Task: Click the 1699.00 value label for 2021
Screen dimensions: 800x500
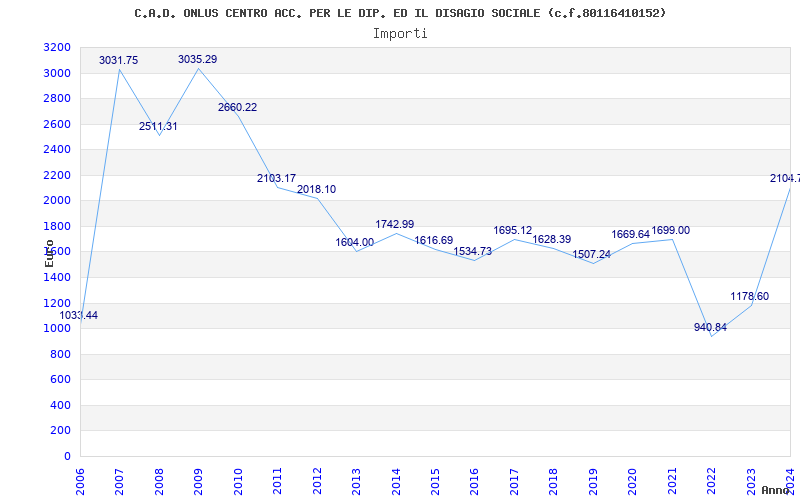Action: point(670,231)
